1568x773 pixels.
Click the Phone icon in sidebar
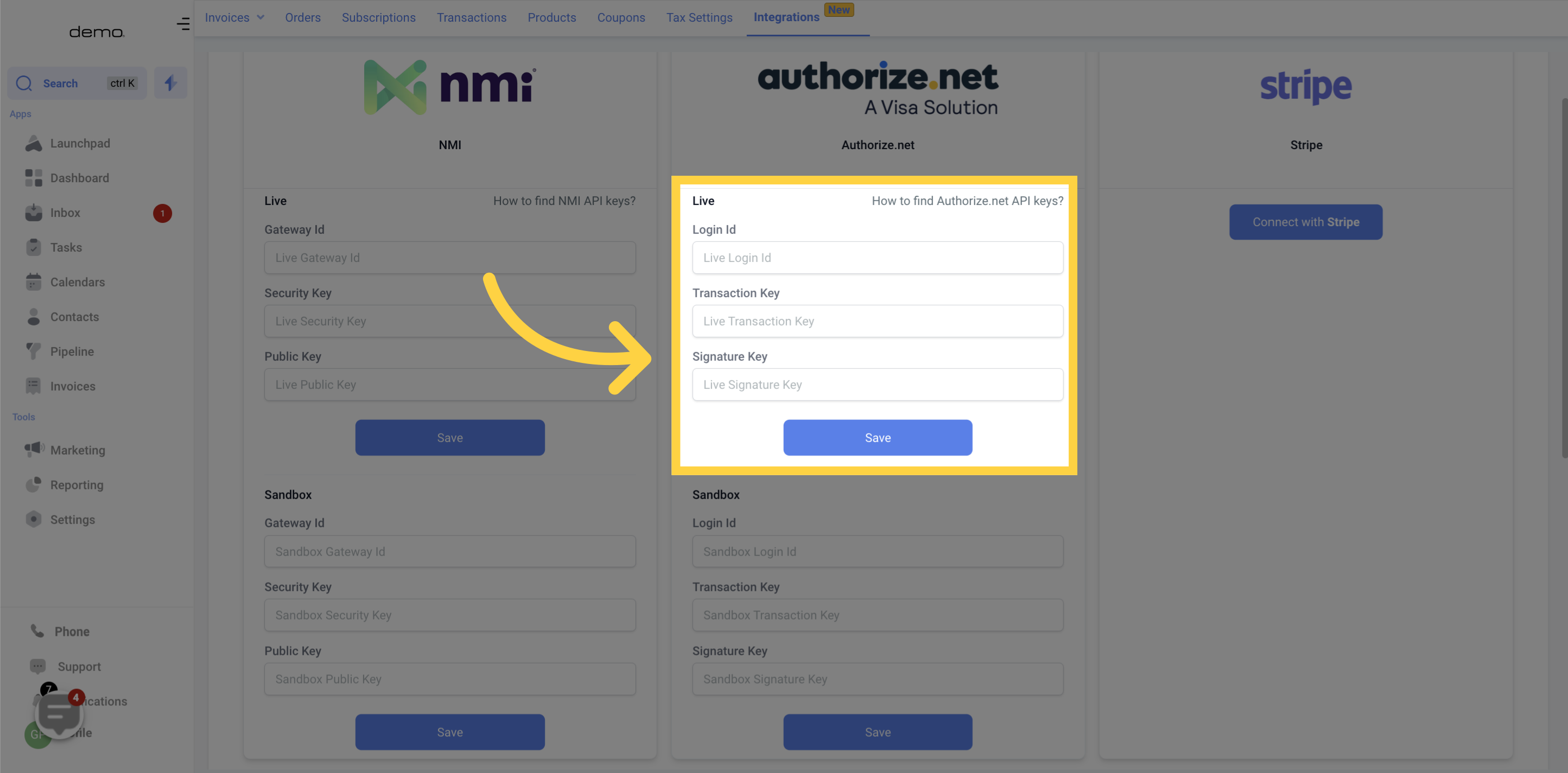coord(36,632)
